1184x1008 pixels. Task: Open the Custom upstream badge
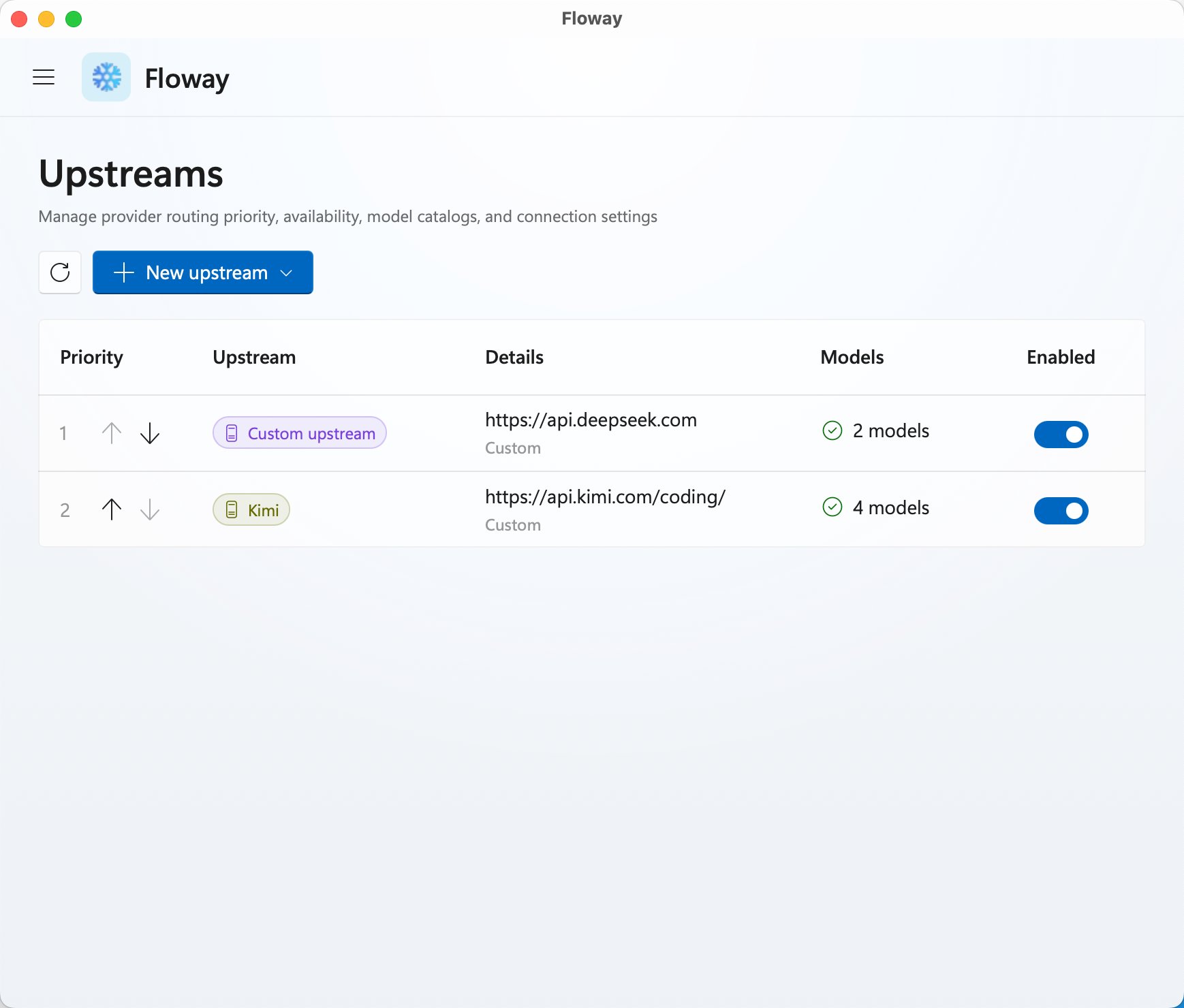300,433
